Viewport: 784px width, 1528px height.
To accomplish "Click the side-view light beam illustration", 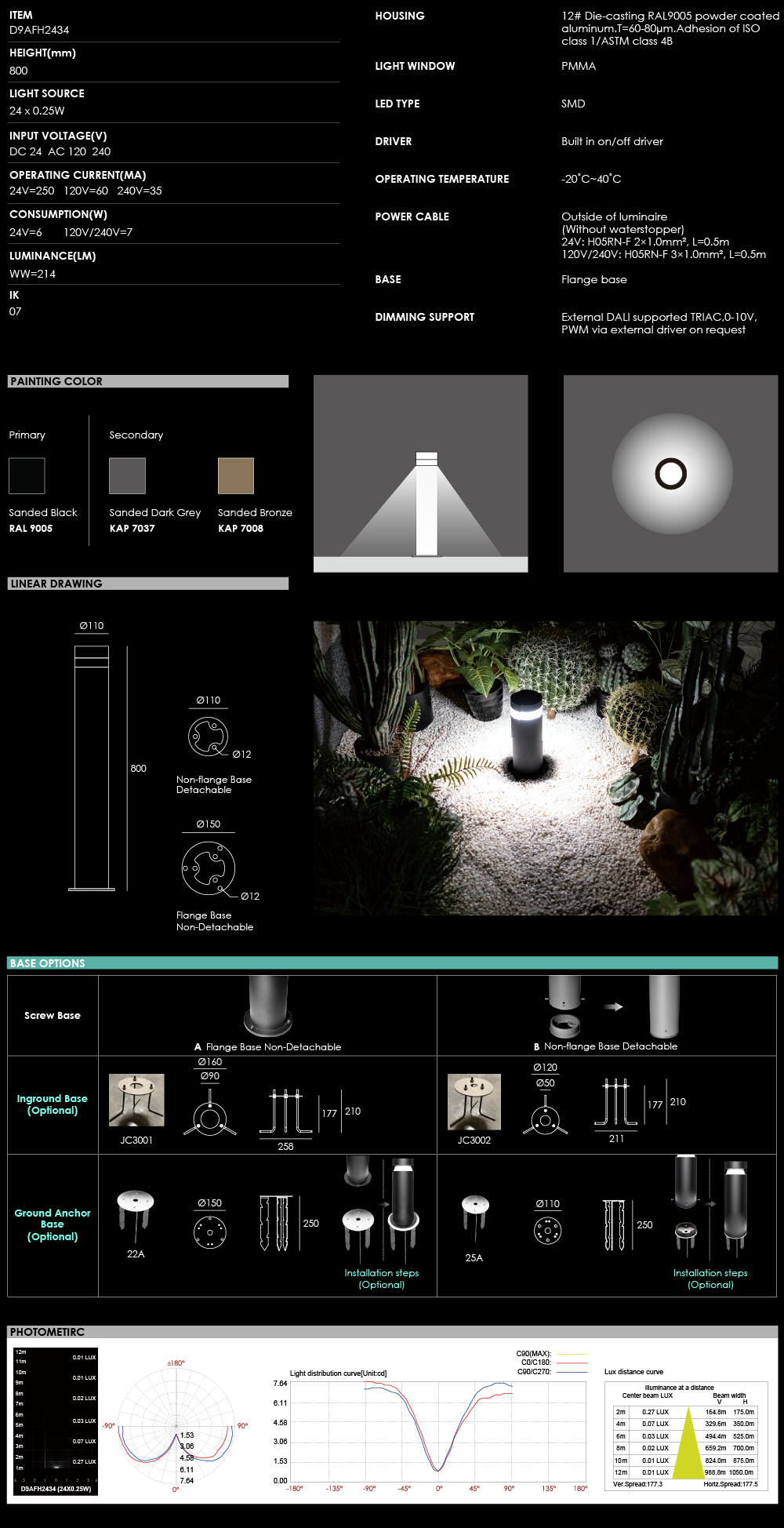I will tap(420, 474).
